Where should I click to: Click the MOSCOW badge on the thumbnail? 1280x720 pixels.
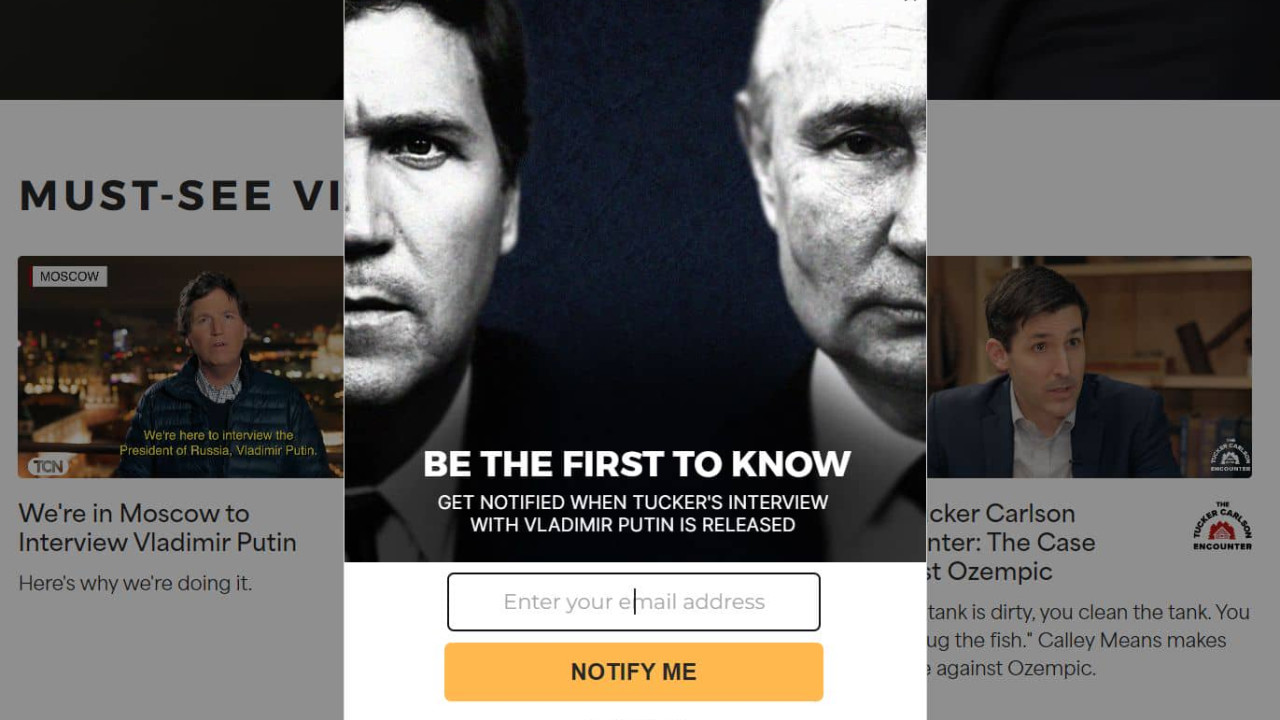[70, 277]
